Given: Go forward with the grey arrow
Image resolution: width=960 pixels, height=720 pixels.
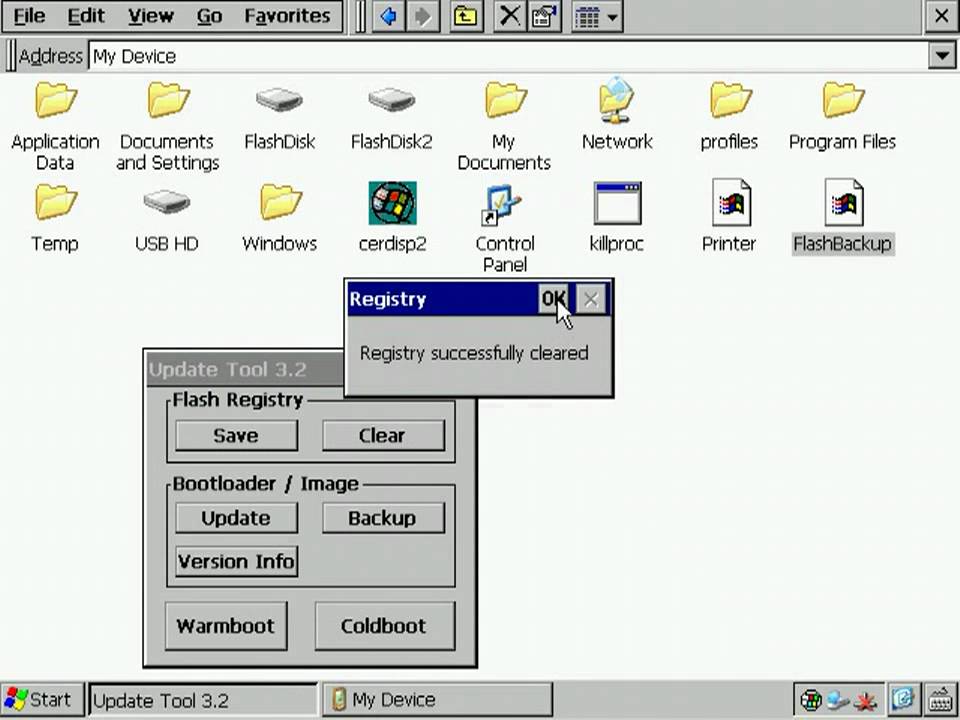Looking at the screenshot, I should (x=422, y=17).
